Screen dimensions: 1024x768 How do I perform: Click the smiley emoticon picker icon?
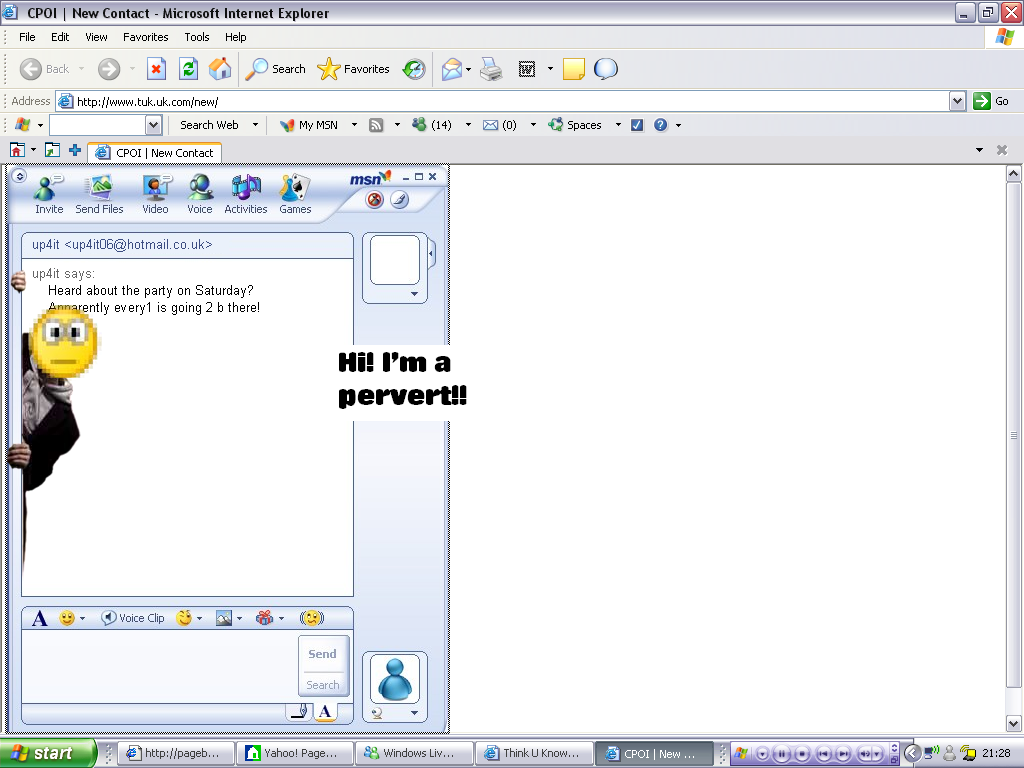click(67, 618)
